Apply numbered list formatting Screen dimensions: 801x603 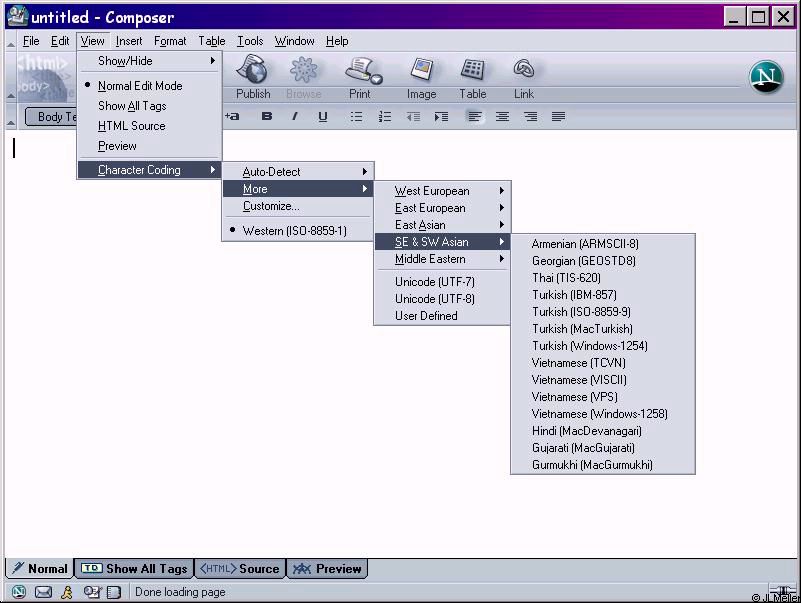point(385,117)
